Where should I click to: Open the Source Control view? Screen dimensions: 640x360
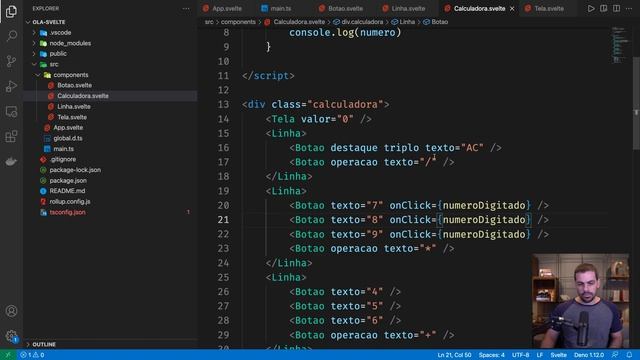(11, 61)
